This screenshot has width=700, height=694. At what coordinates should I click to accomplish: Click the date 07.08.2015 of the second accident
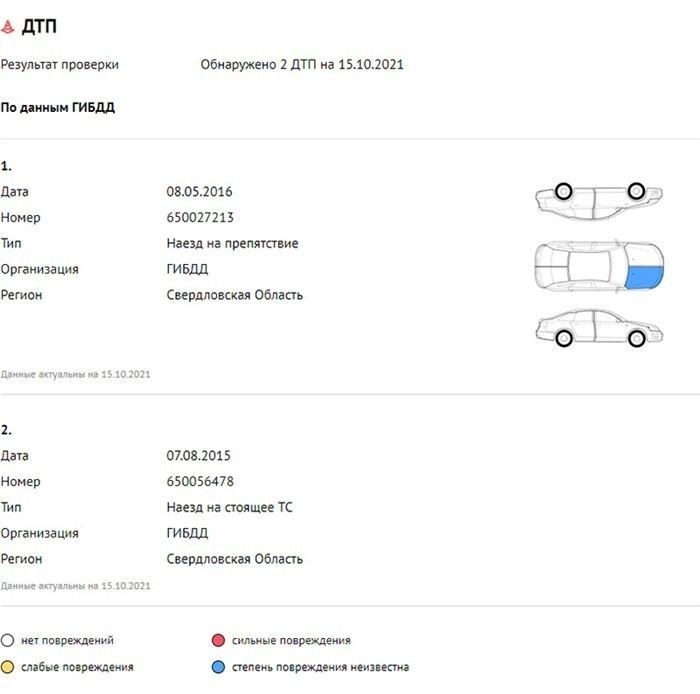[x=199, y=455]
